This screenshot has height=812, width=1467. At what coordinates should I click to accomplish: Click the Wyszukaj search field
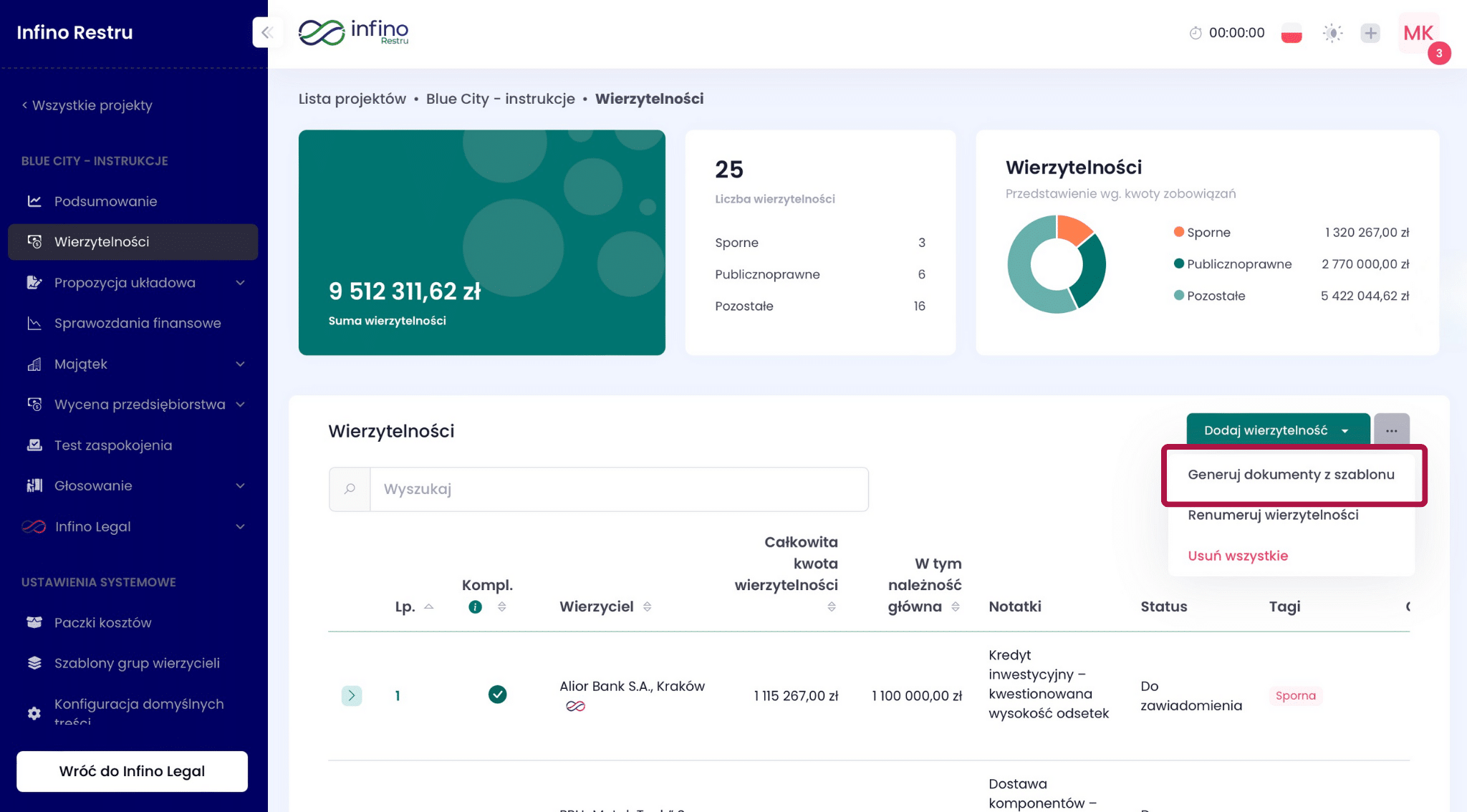click(x=618, y=490)
